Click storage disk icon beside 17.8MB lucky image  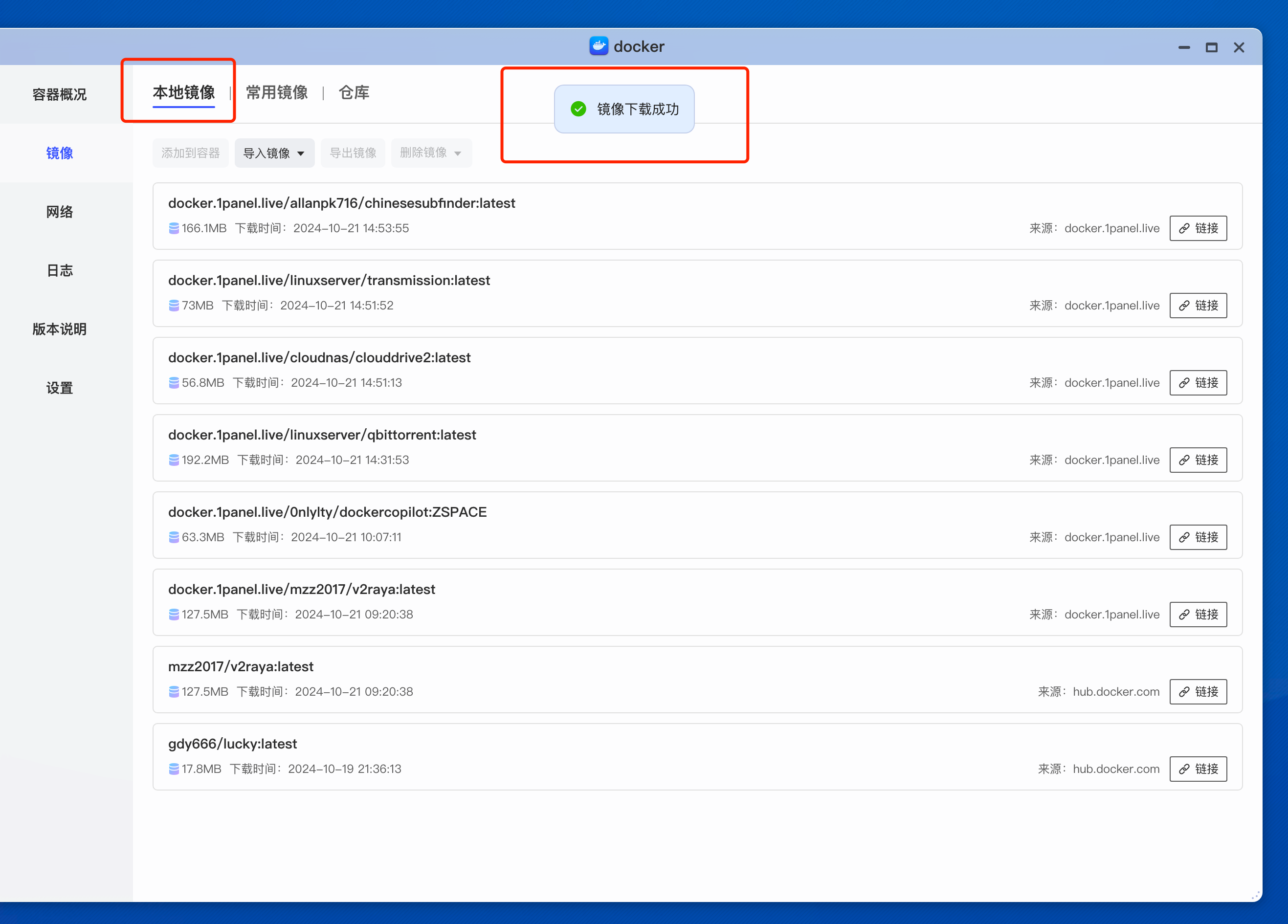pos(174,769)
